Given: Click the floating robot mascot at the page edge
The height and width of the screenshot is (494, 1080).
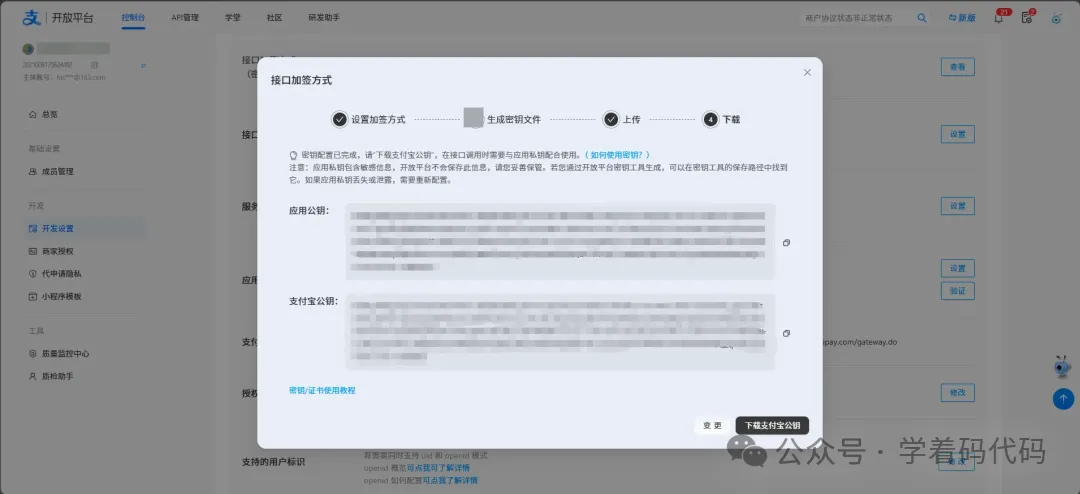Looking at the screenshot, I should 1063,367.
